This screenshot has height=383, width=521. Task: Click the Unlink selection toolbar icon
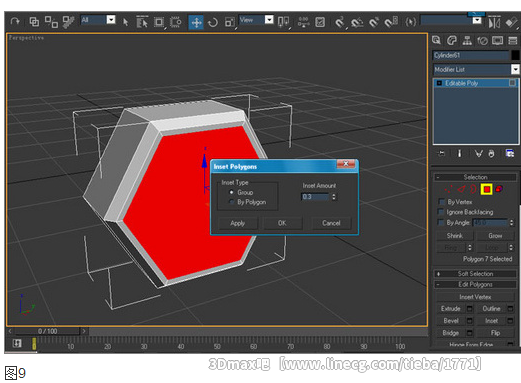pyautogui.click(x=51, y=22)
